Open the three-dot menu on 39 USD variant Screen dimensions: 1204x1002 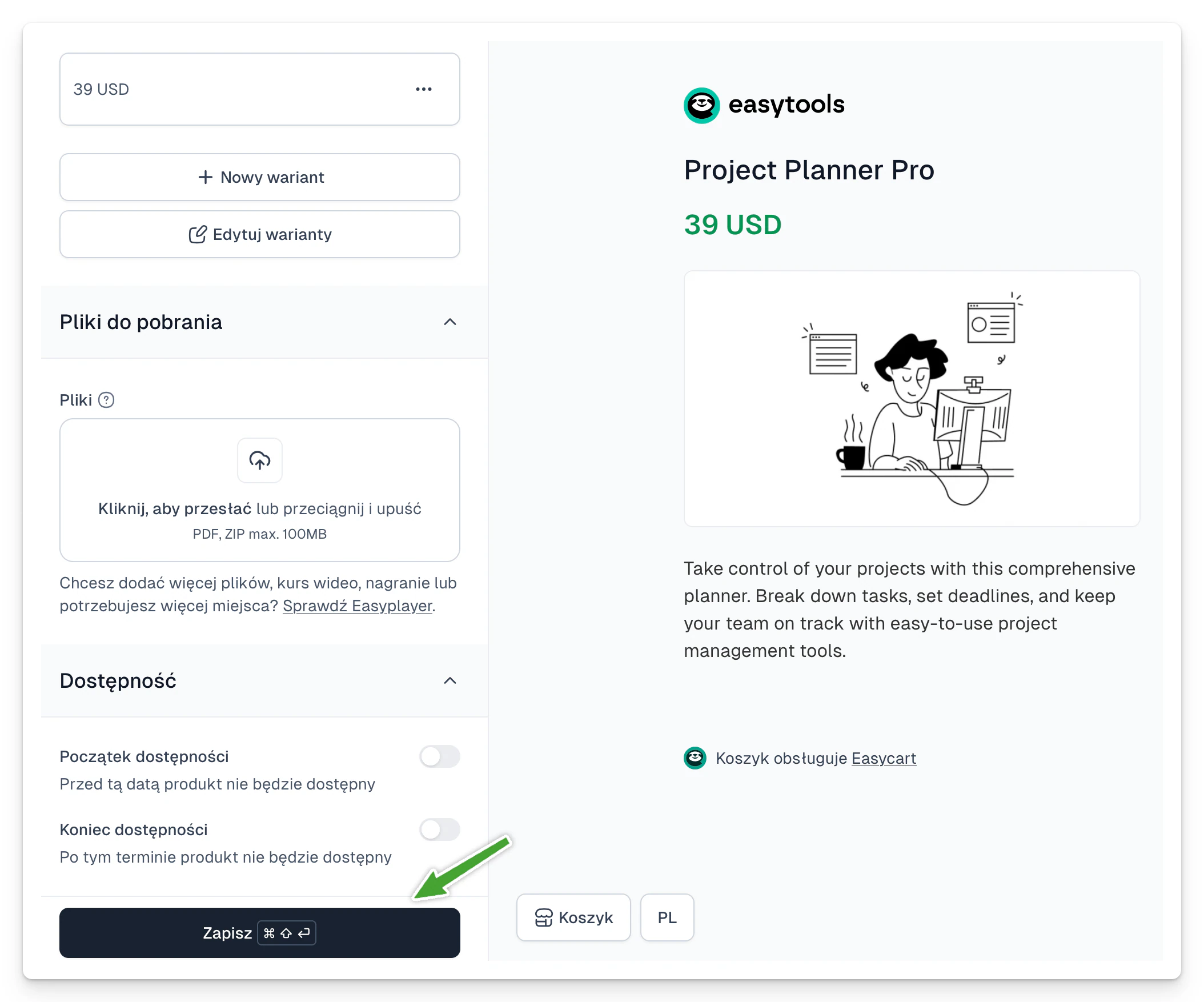[424, 90]
